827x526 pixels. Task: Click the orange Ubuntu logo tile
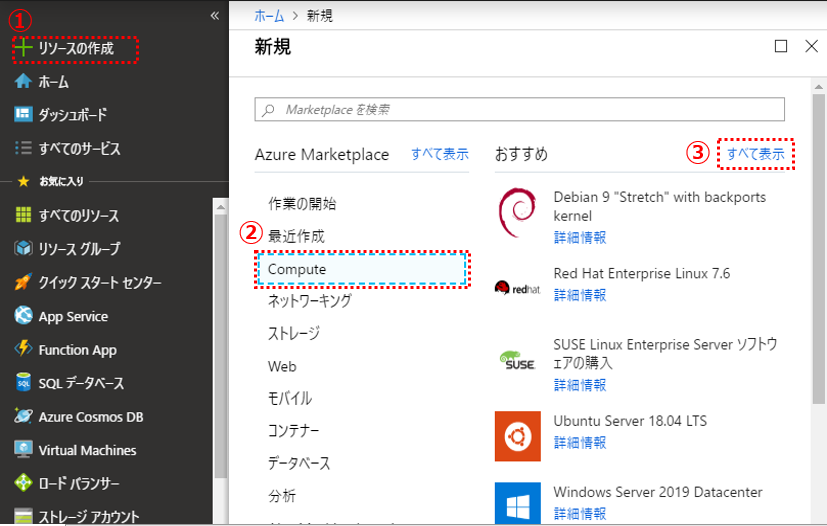click(x=517, y=436)
